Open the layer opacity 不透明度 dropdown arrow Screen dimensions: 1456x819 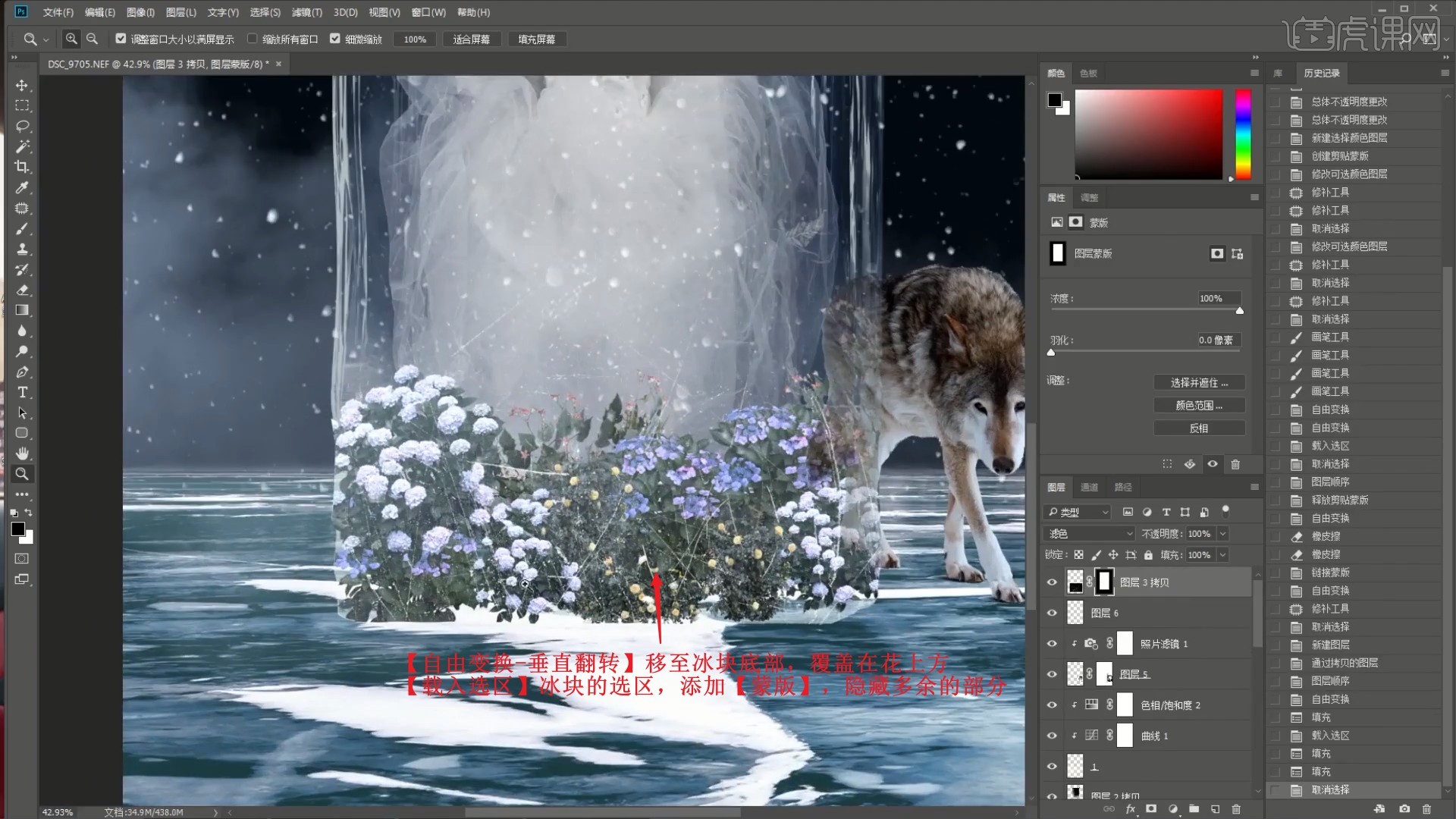click(x=1222, y=534)
